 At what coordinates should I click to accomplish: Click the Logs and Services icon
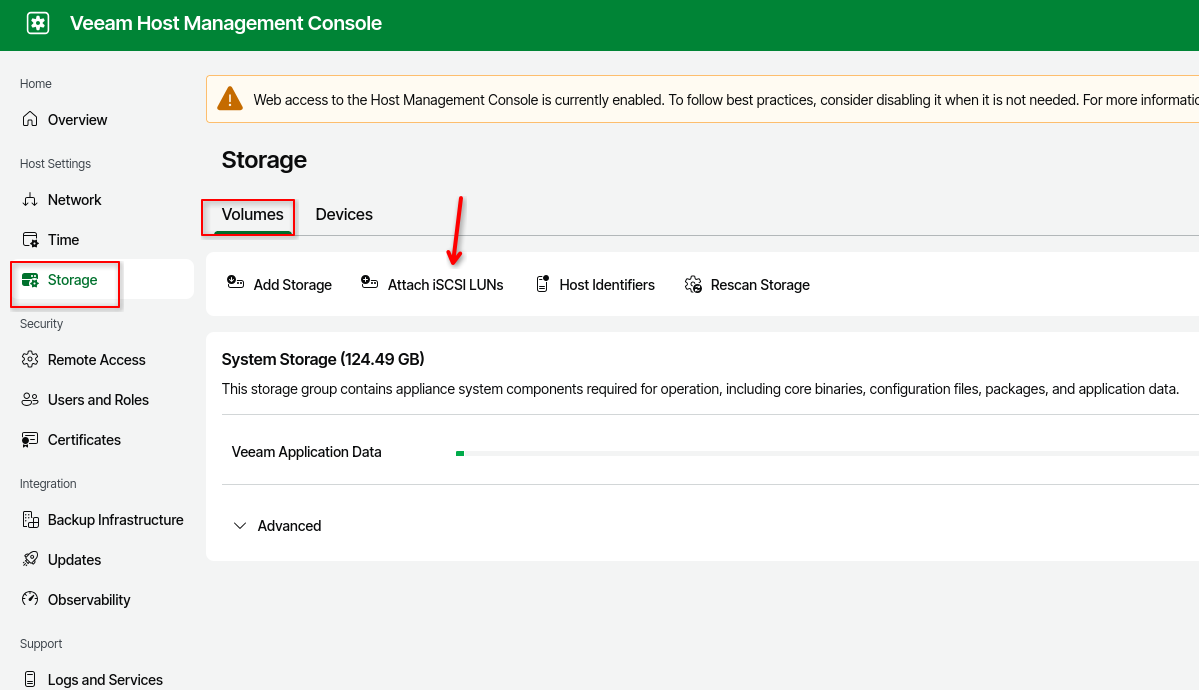30,679
